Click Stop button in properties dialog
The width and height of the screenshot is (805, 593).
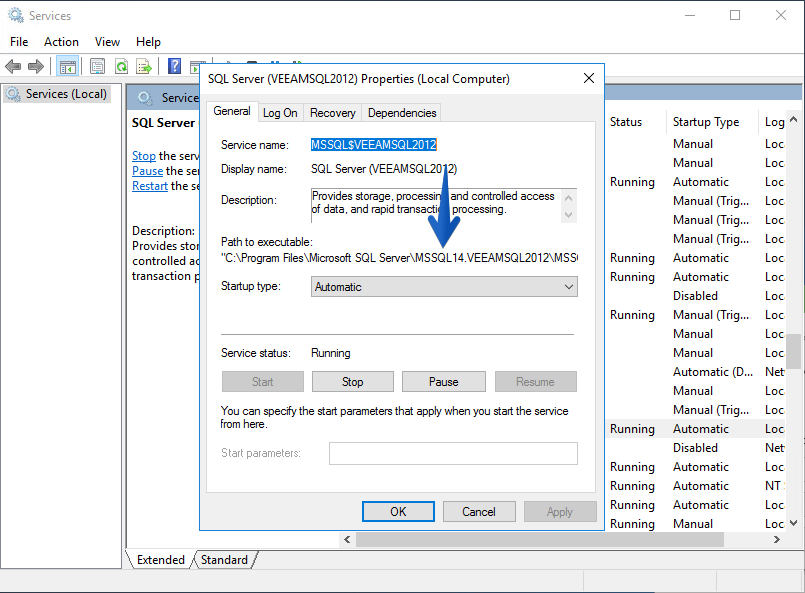click(x=353, y=381)
